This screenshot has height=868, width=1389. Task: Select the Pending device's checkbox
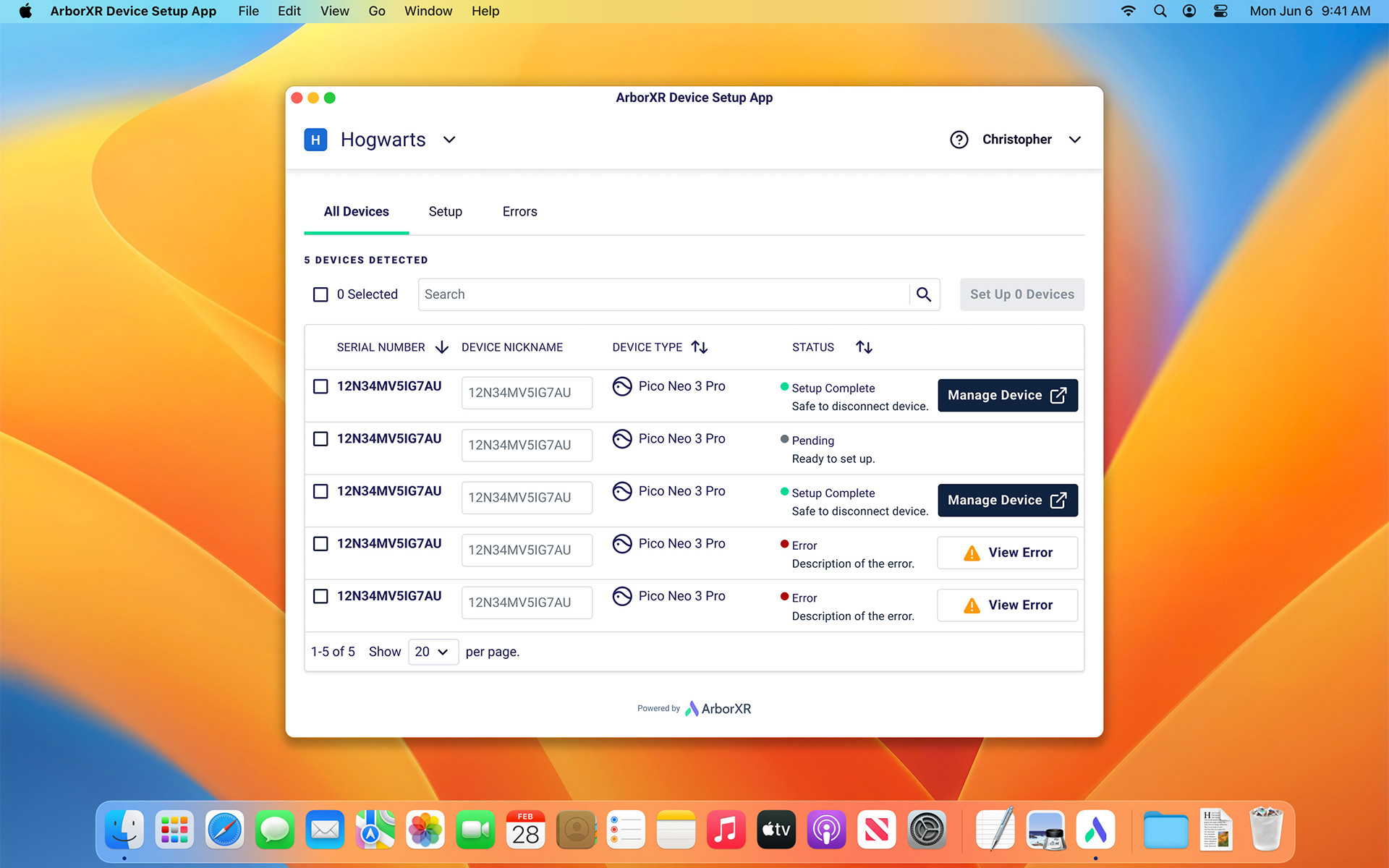point(320,439)
